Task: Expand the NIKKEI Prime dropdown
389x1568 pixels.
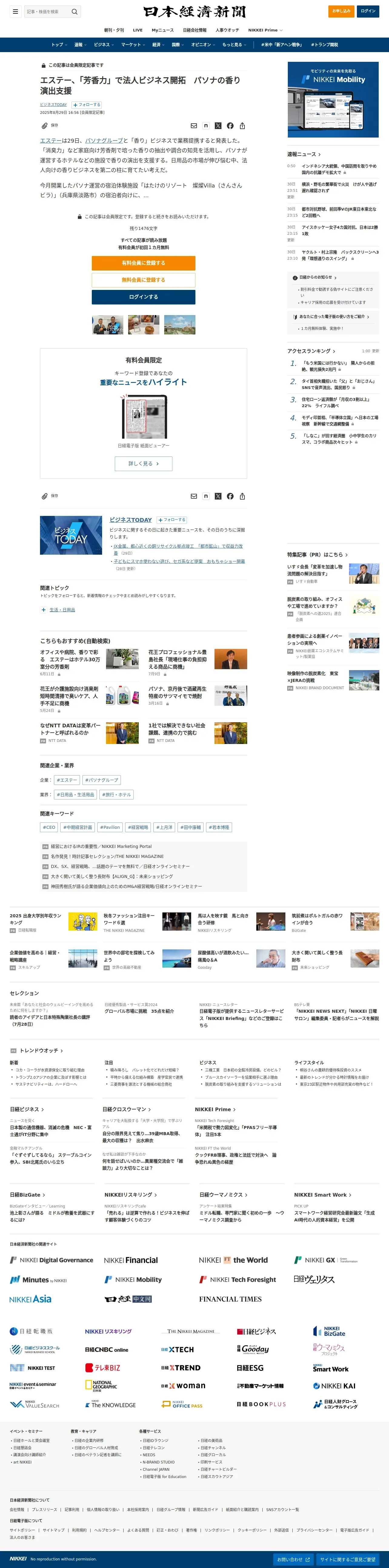Action: pyautogui.click(x=265, y=30)
